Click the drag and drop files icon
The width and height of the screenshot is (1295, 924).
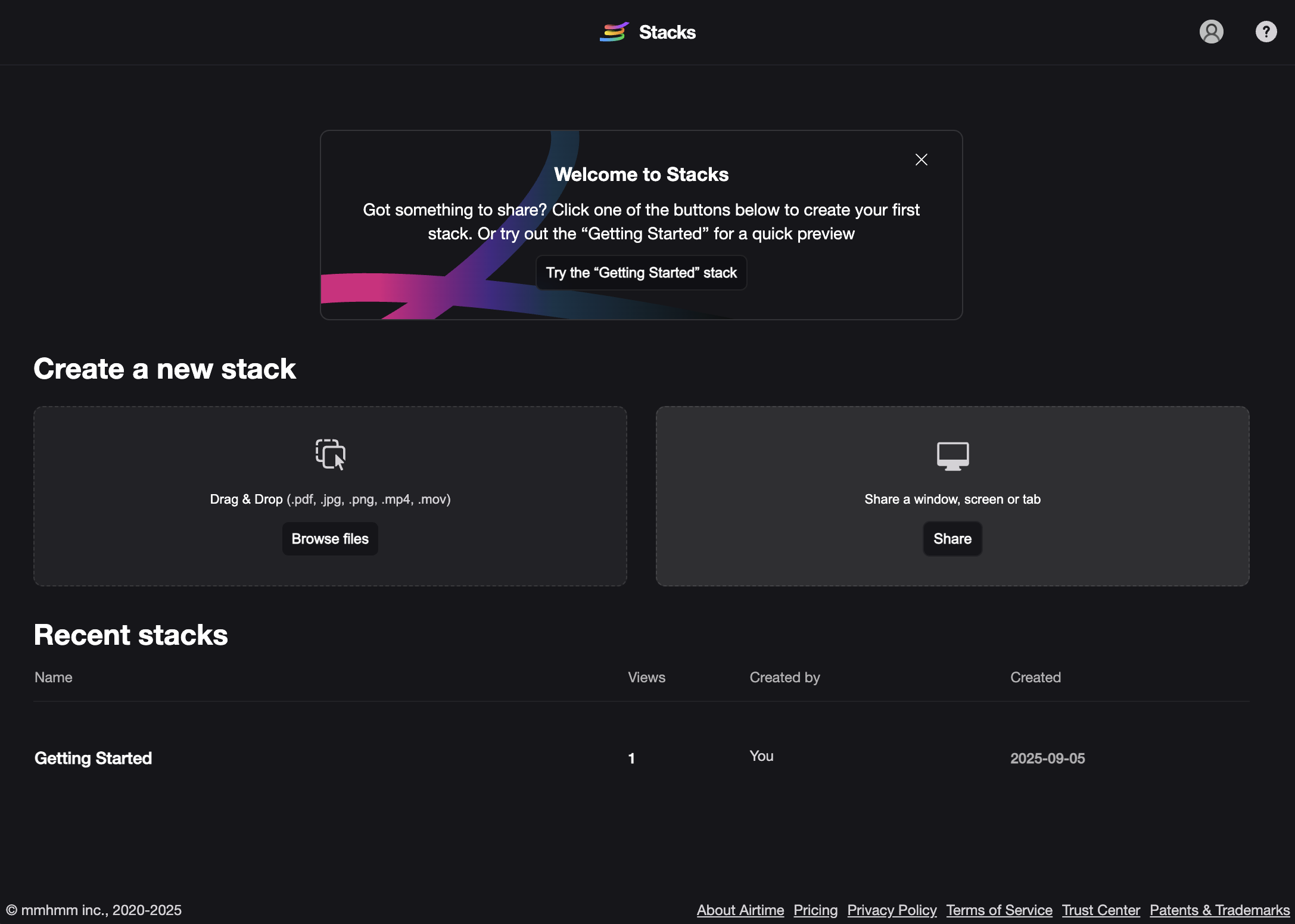click(x=330, y=455)
